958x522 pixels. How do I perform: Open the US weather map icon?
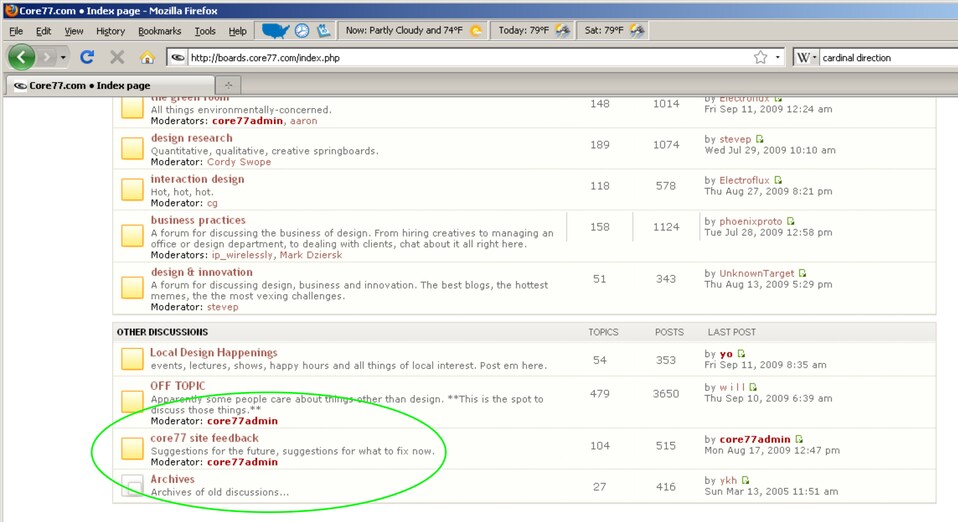274,30
